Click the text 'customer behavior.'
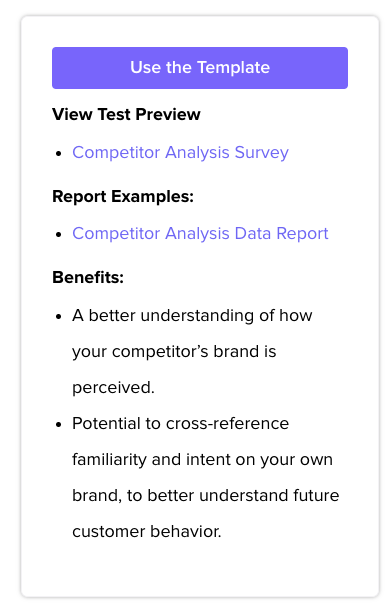The height and width of the screenshot is (616, 392). point(147,532)
